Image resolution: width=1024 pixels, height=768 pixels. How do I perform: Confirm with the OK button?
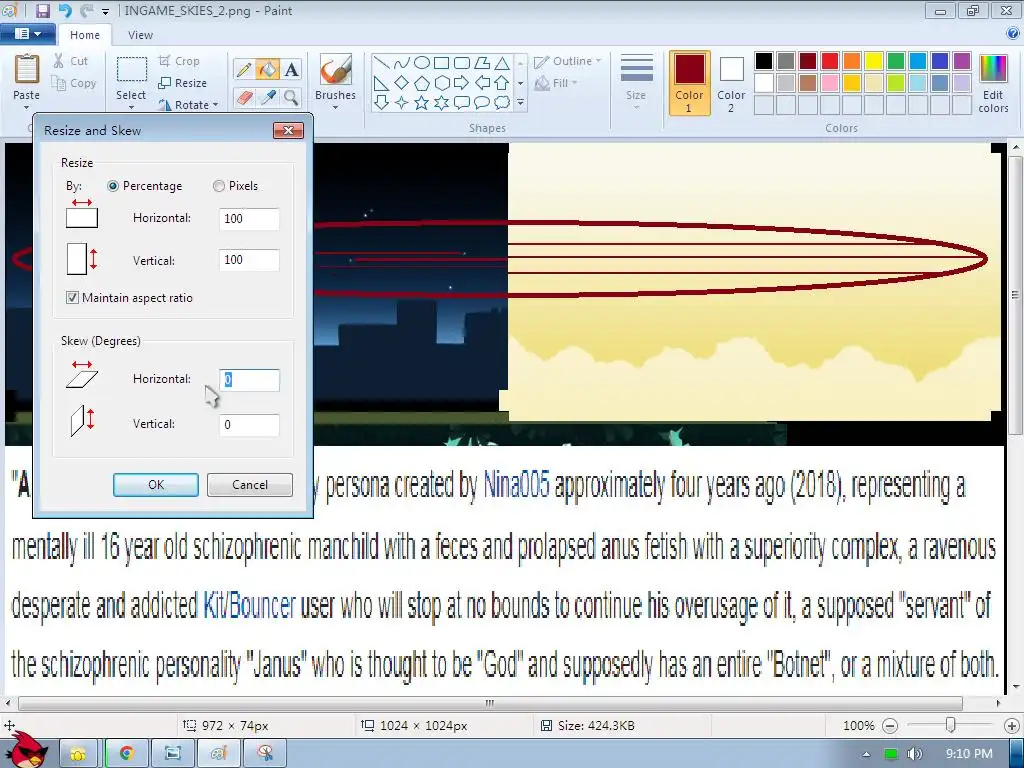coord(156,485)
